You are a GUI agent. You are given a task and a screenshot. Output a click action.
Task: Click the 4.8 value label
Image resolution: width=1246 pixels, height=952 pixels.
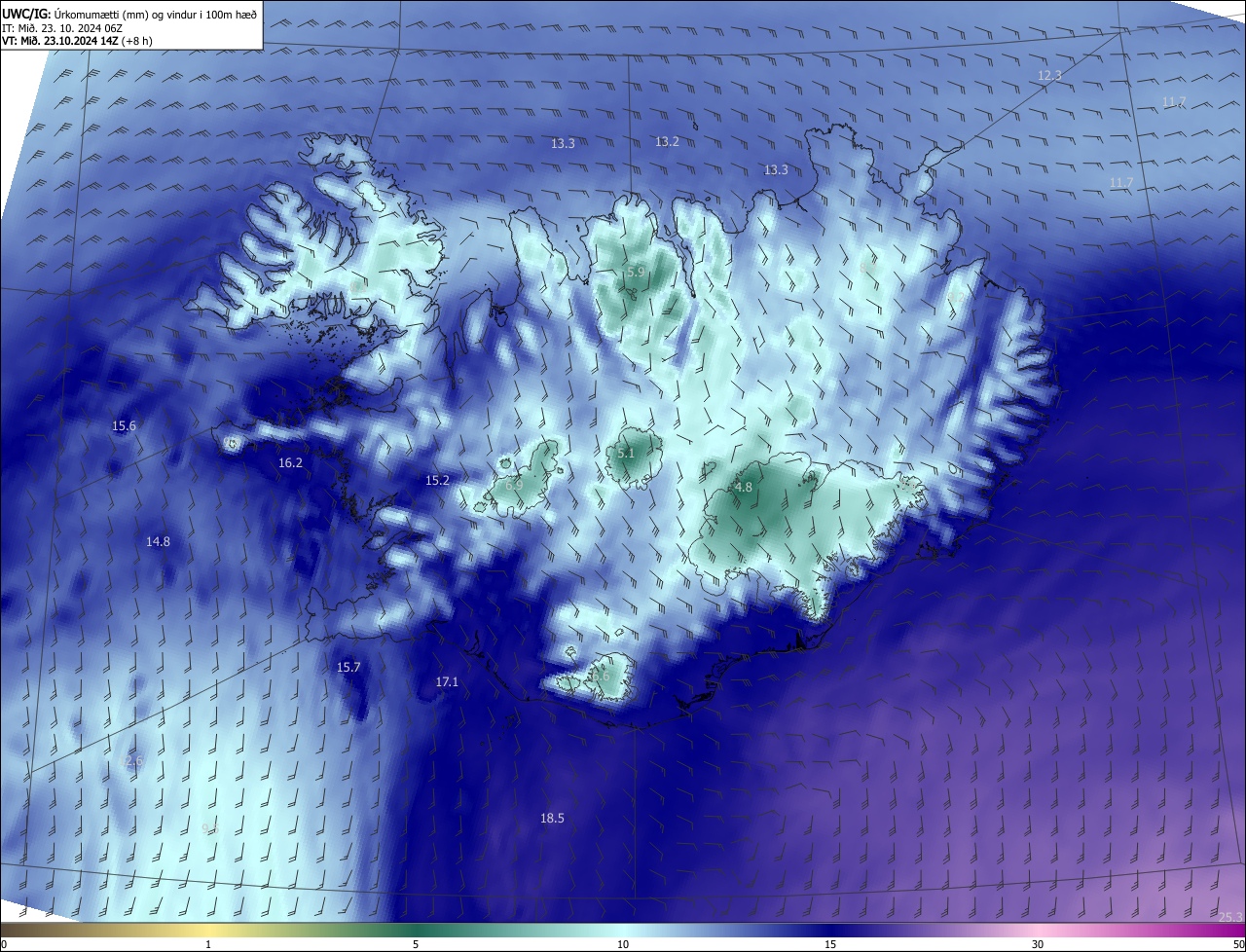(743, 487)
